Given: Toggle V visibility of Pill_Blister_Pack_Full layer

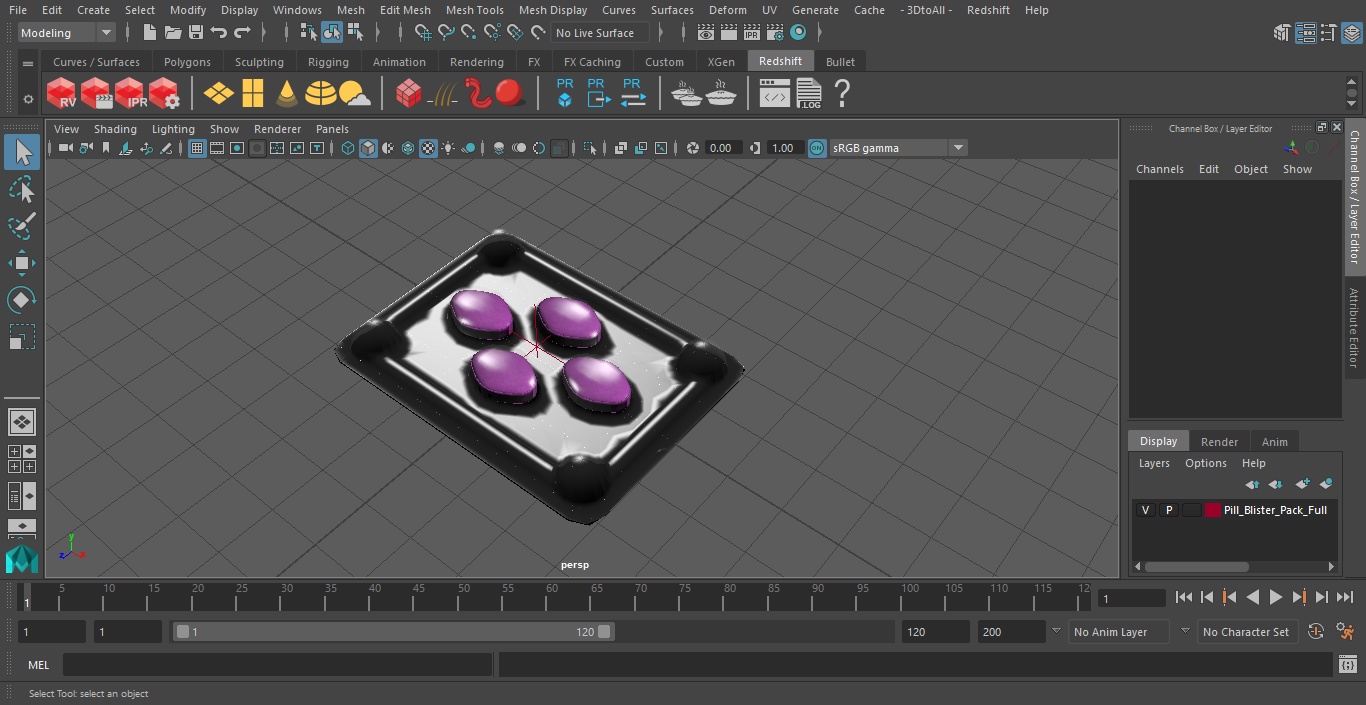Looking at the screenshot, I should pos(1145,510).
